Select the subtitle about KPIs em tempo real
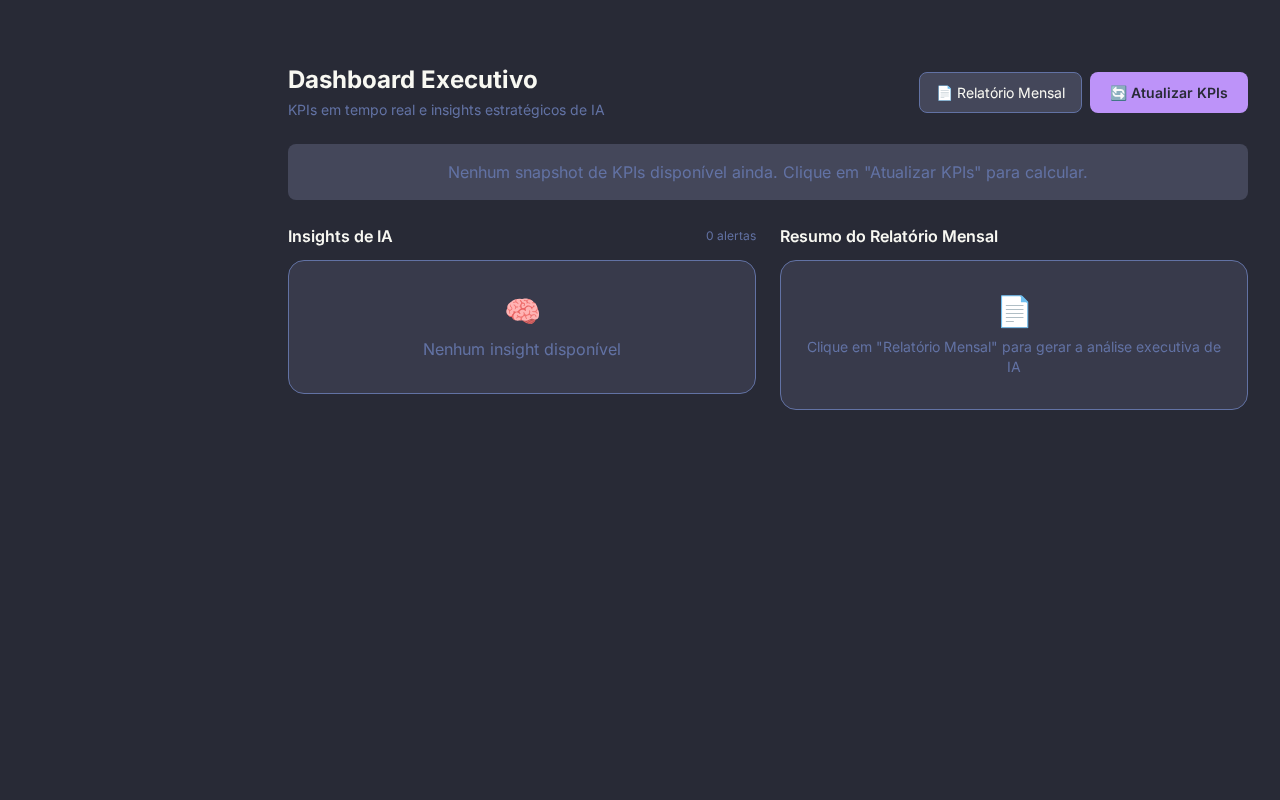The height and width of the screenshot is (800, 1280). [x=446, y=110]
